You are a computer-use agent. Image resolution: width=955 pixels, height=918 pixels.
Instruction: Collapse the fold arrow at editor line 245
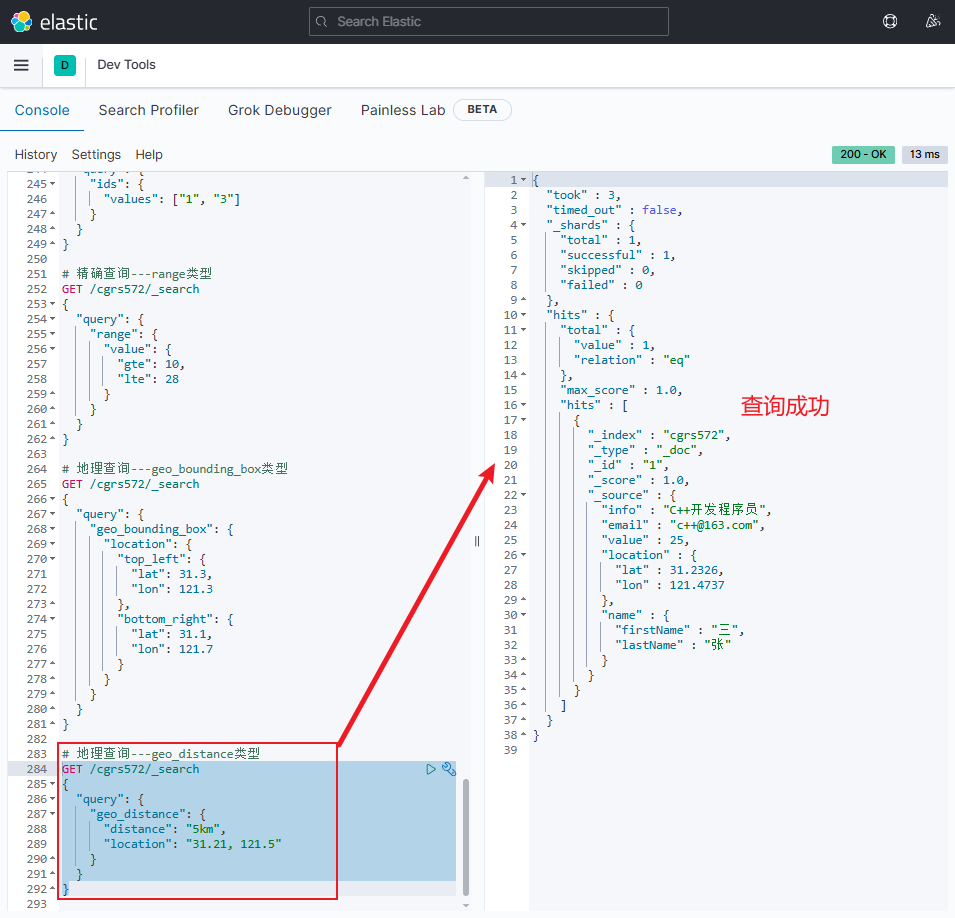pos(52,184)
